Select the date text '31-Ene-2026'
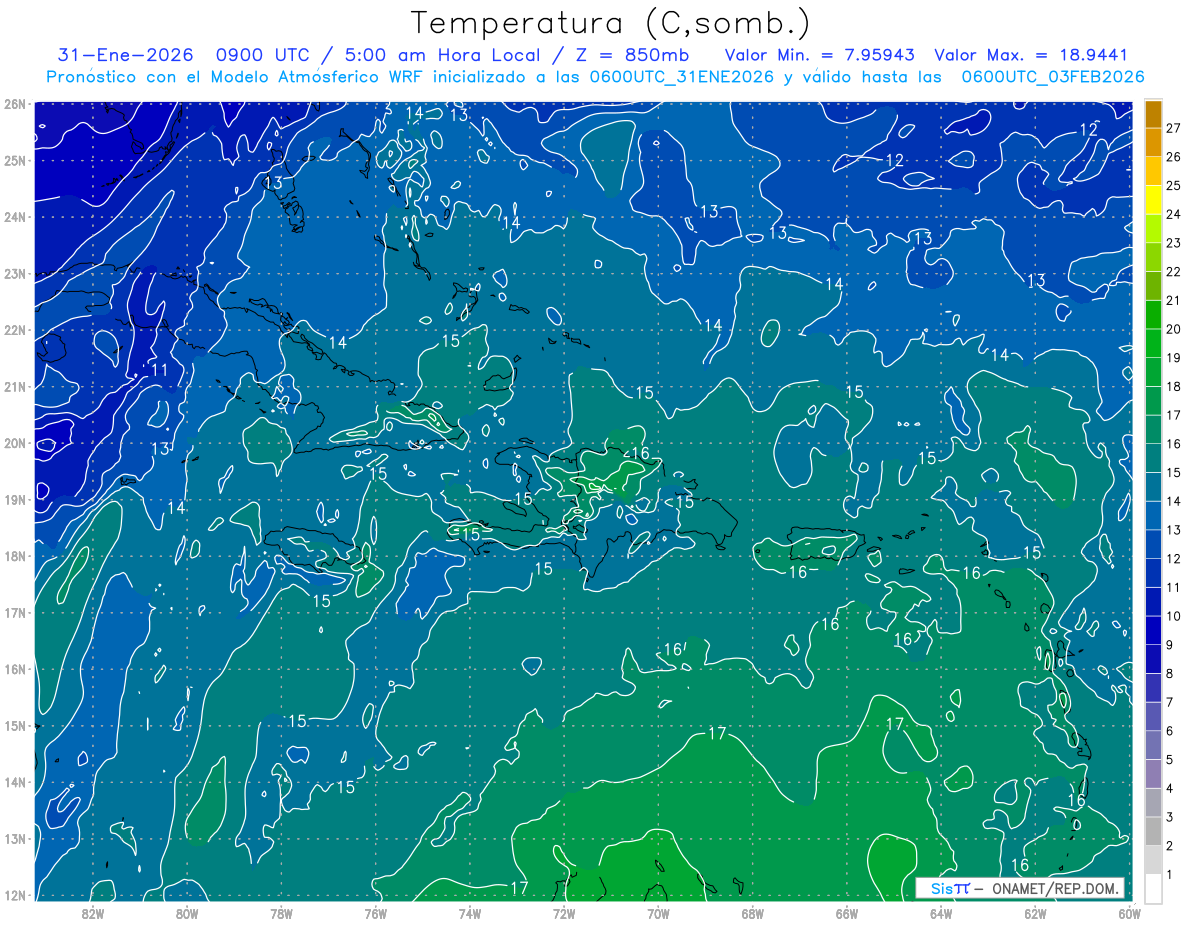 [126, 55]
